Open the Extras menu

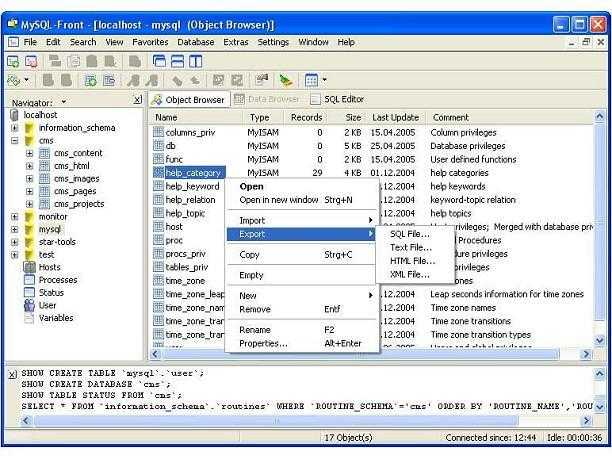tap(236, 42)
